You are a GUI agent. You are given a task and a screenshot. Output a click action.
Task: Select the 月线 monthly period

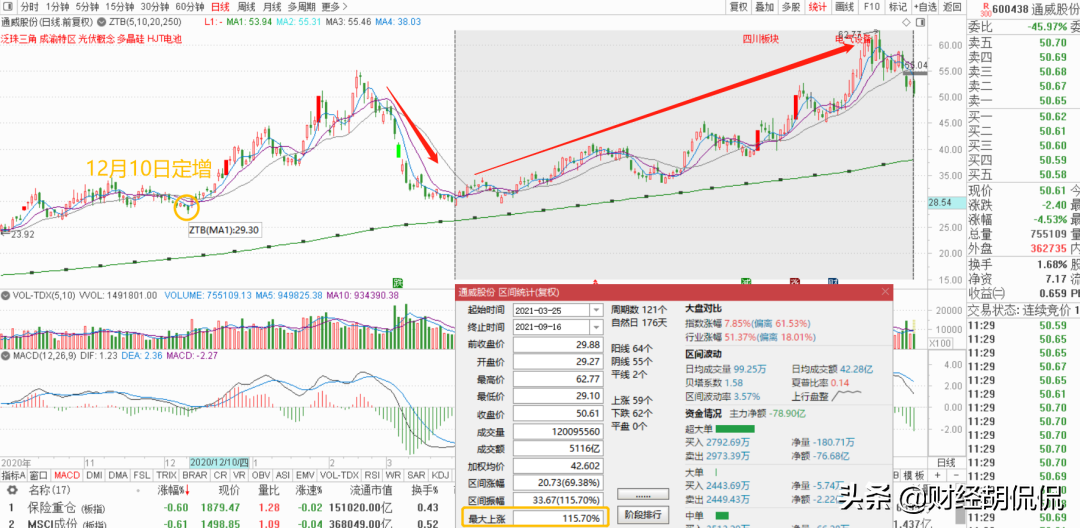(x=272, y=8)
